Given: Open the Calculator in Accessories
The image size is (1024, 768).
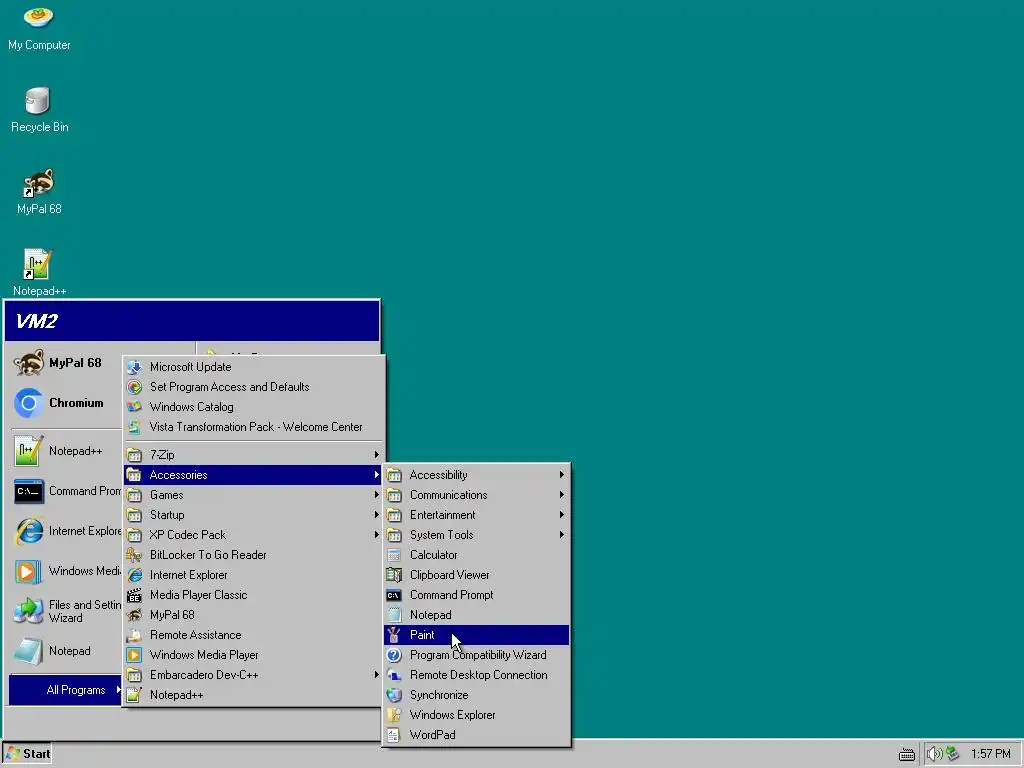Looking at the screenshot, I should pos(477,555).
